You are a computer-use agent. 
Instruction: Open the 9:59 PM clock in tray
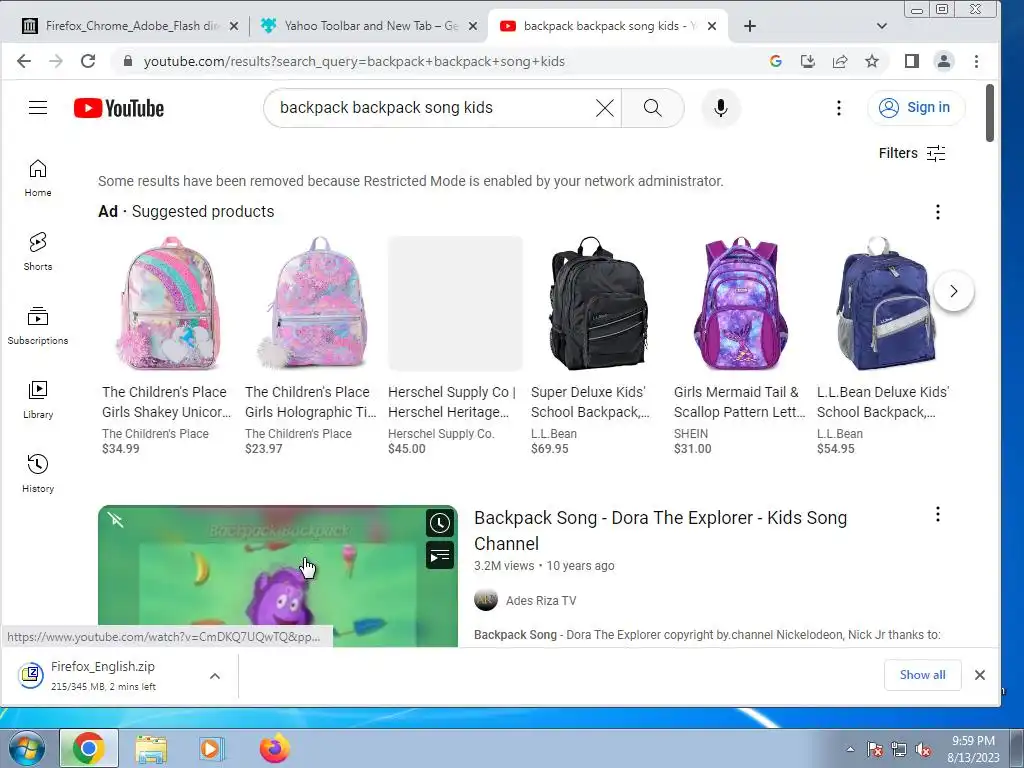[973, 749]
